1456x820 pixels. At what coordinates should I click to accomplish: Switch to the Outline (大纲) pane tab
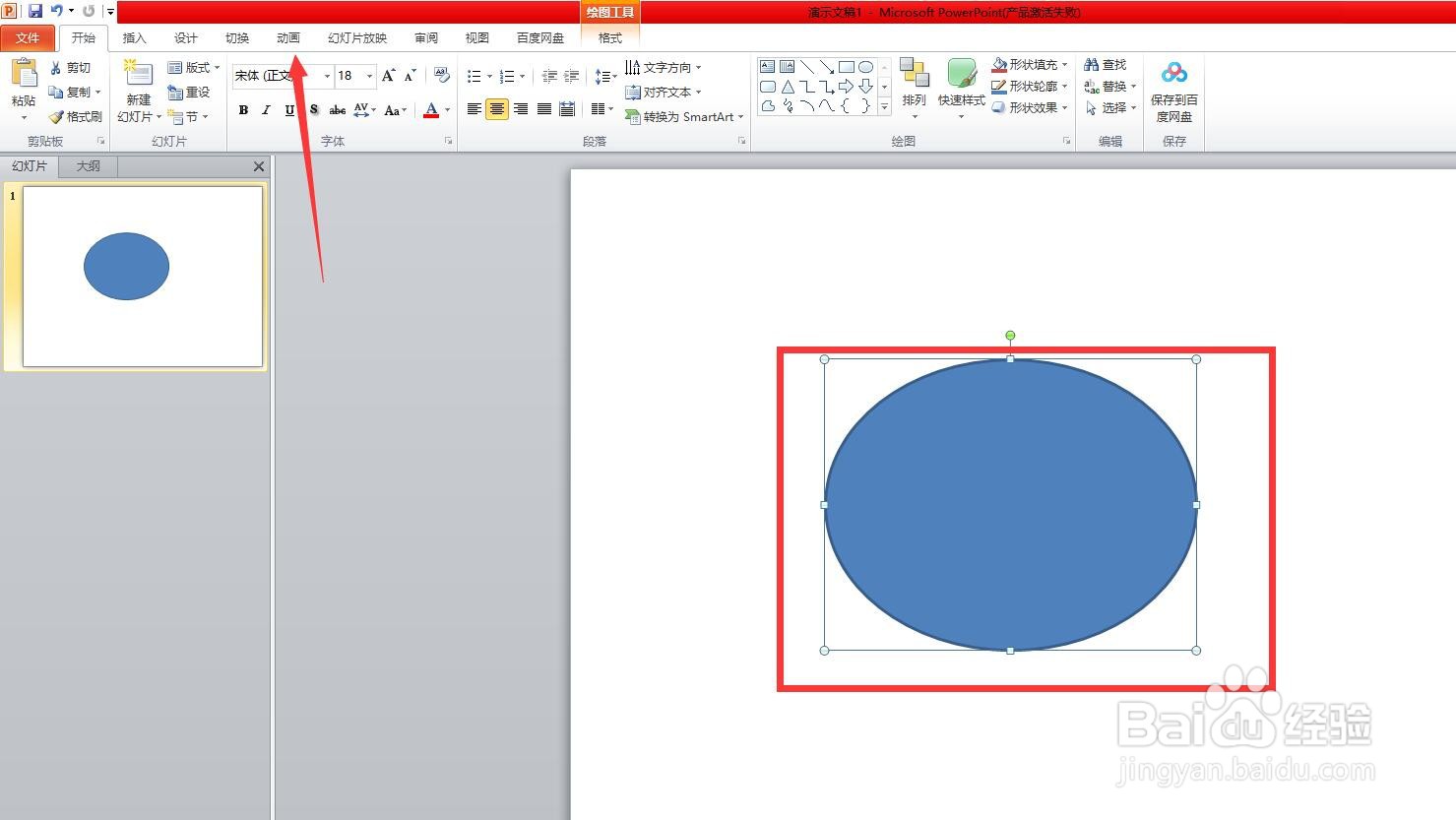click(89, 166)
